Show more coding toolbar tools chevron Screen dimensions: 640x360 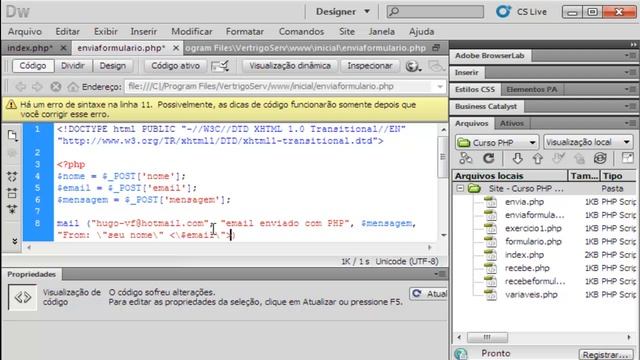click(14, 241)
